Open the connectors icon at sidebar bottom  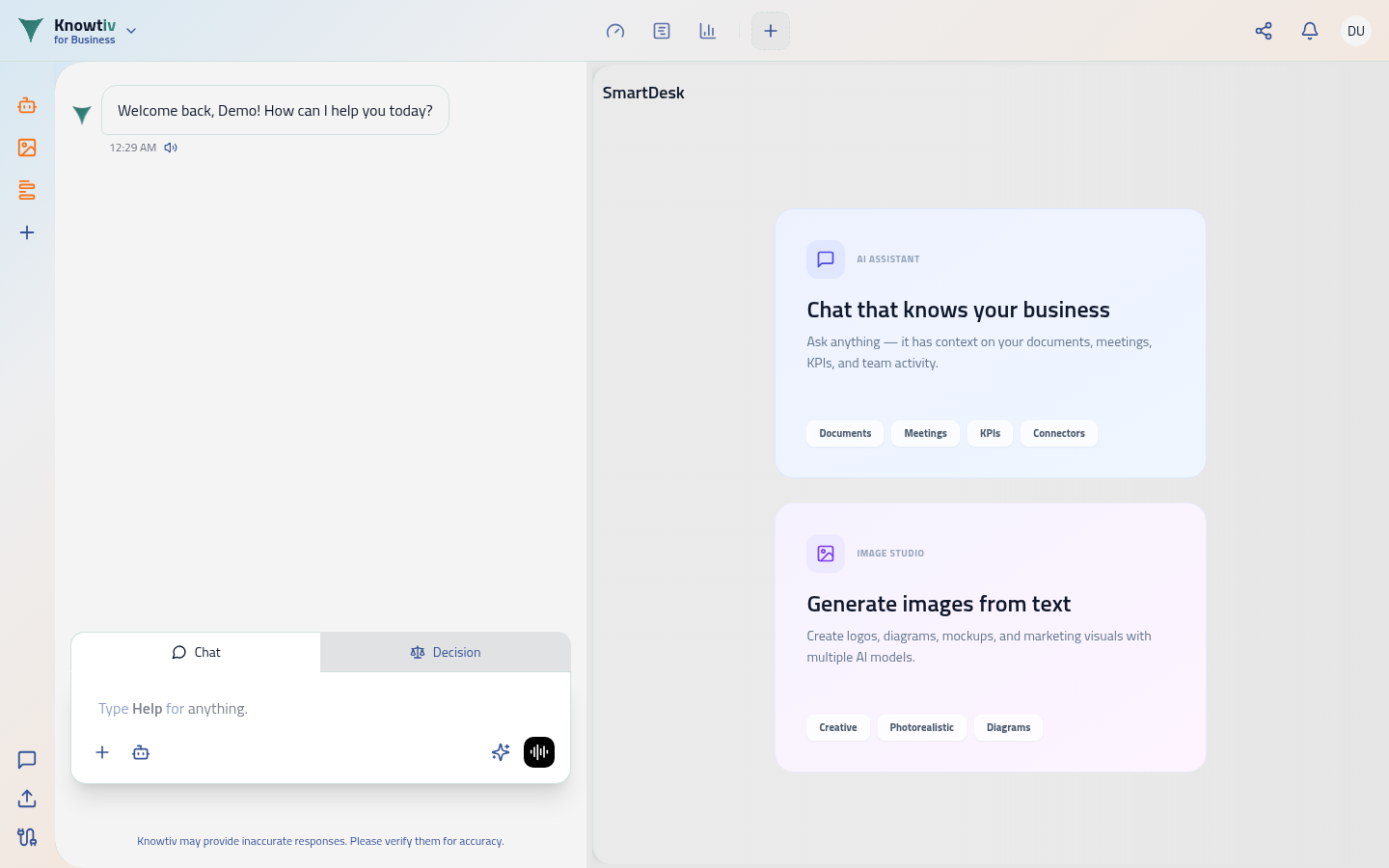click(27, 837)
